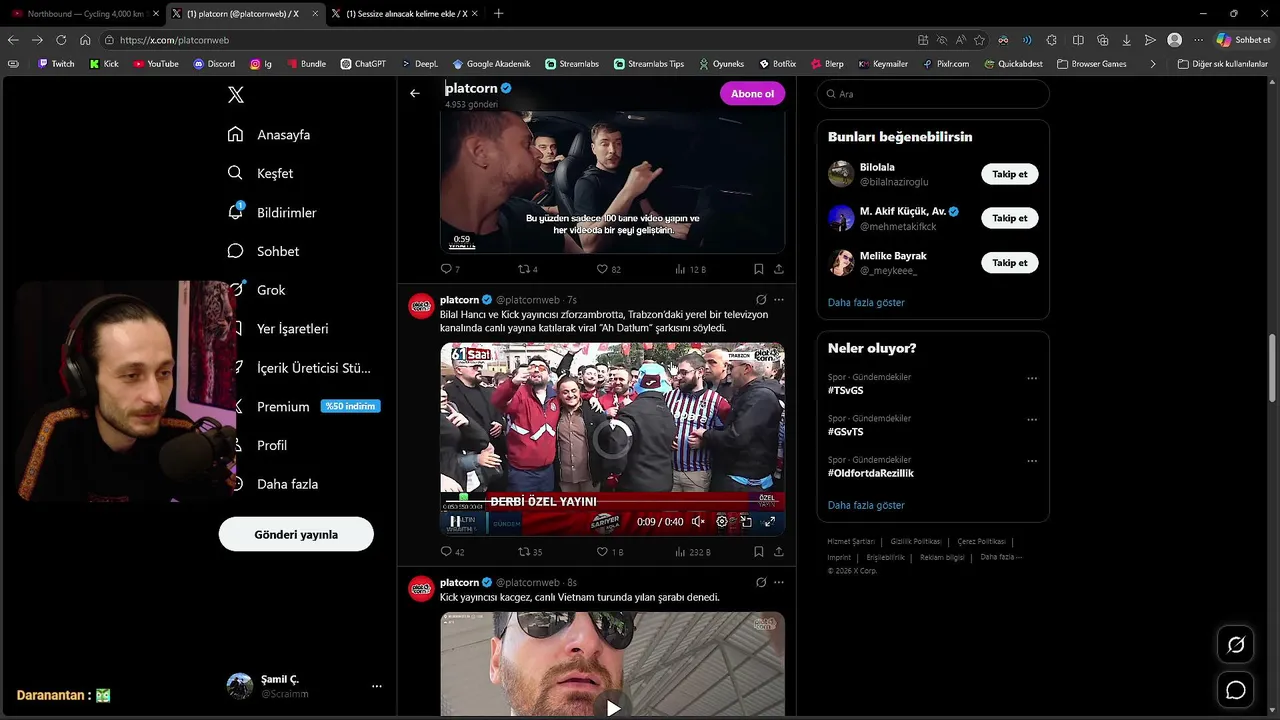Open Anasayfa in the X sidebar
The width and height of the screenshot is (1280, 720).
tap(269, 134)
